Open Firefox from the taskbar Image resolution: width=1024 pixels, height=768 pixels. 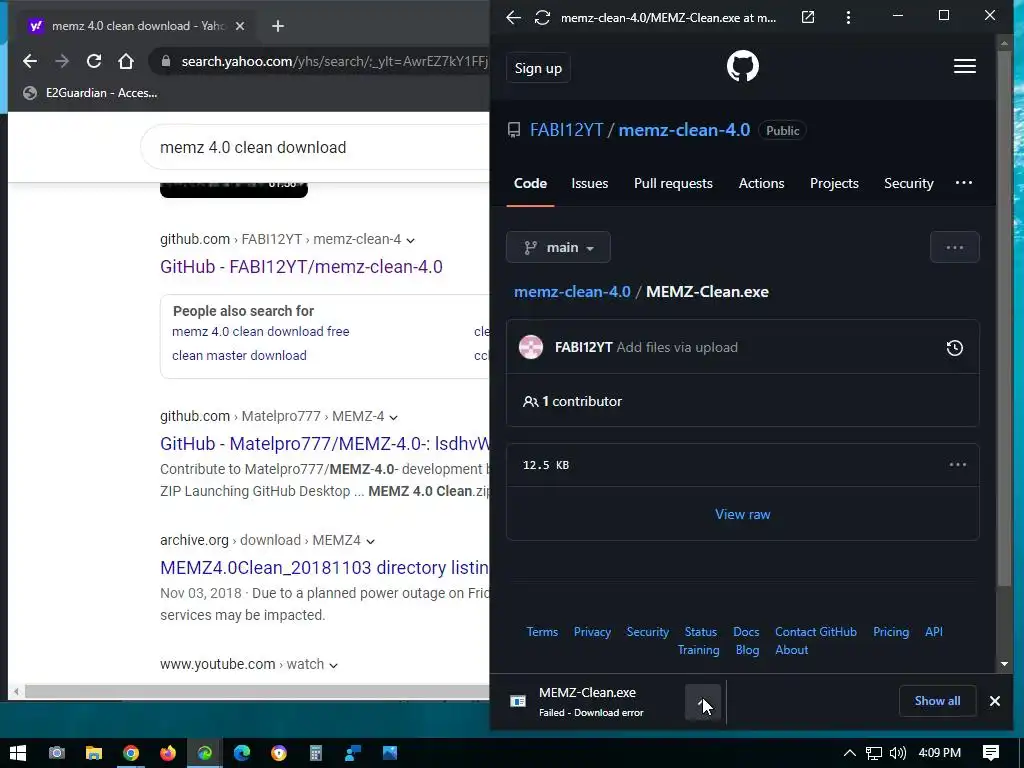[x=168, y=753]
